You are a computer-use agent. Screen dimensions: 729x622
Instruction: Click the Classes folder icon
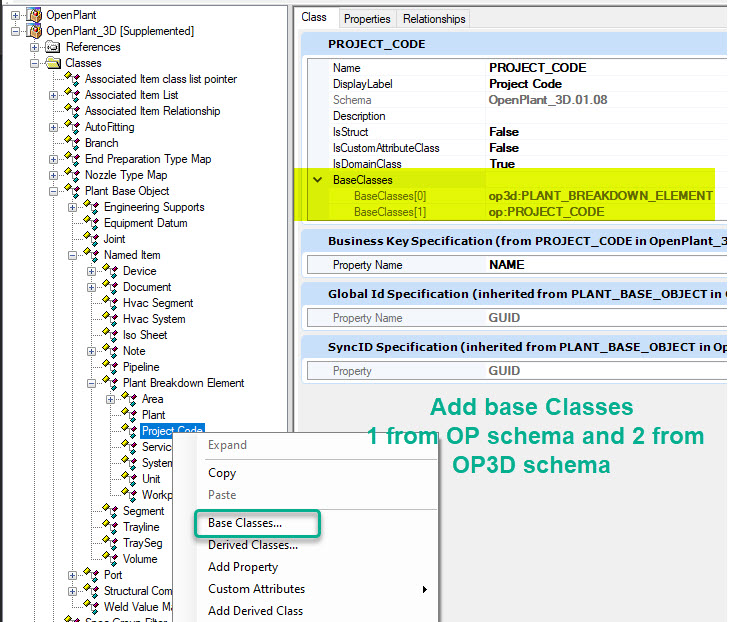tap(53, 63)
